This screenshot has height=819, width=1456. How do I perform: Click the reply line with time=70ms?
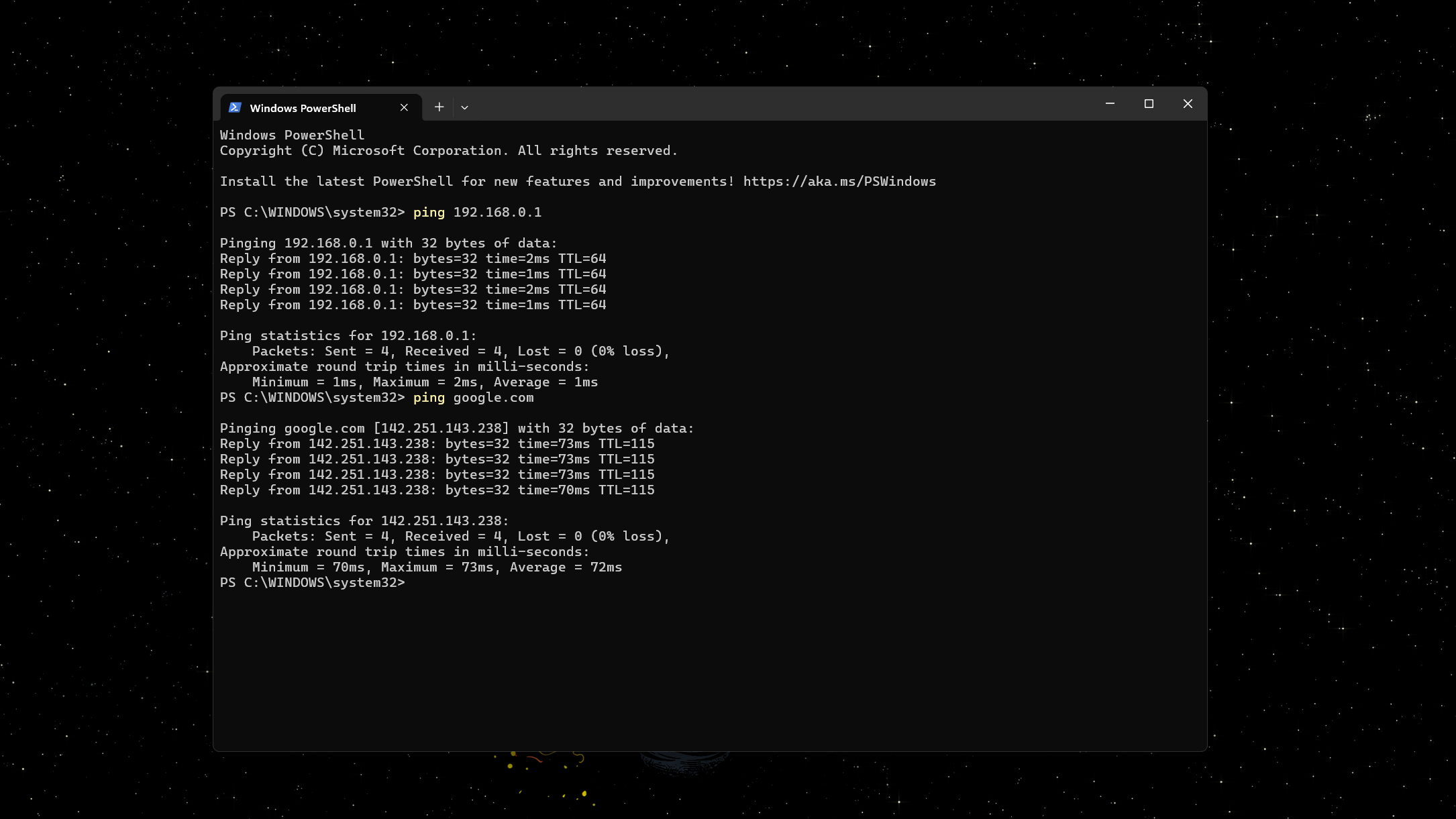437,490
